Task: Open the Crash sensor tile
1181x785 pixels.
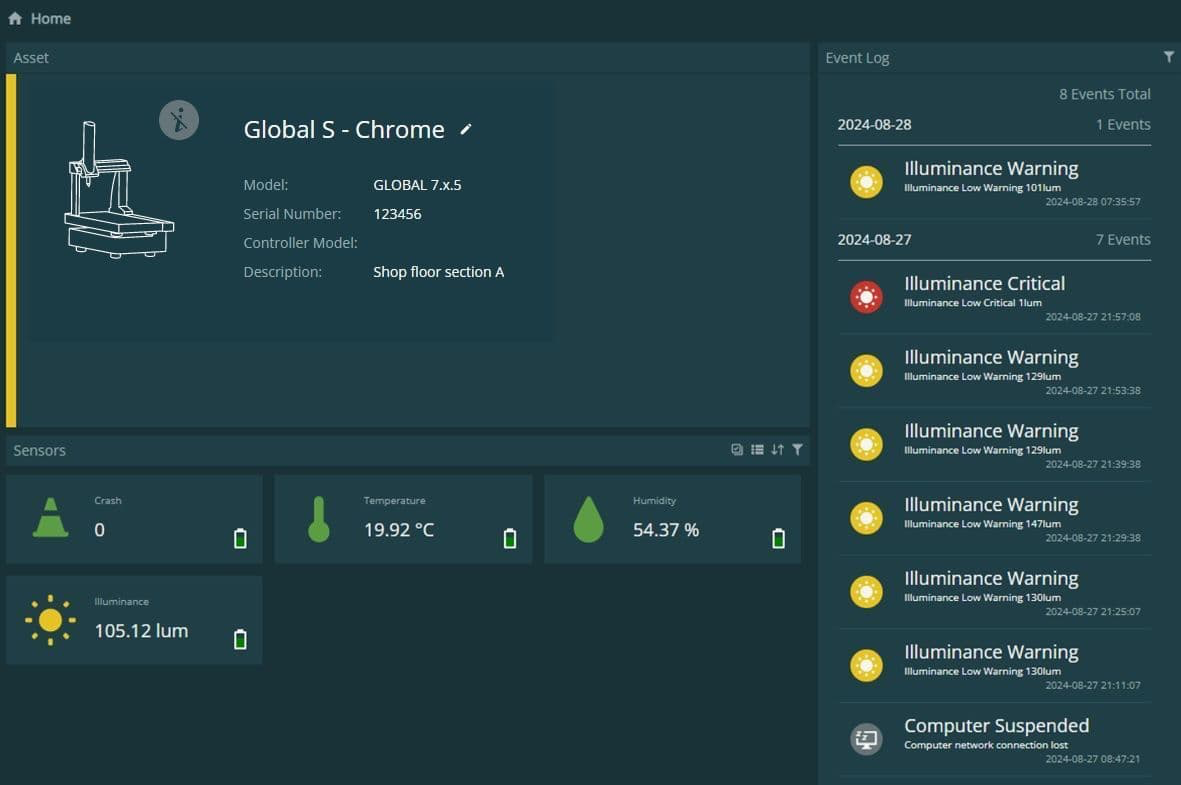Action: pyautogui.click(x=134, y=519)
